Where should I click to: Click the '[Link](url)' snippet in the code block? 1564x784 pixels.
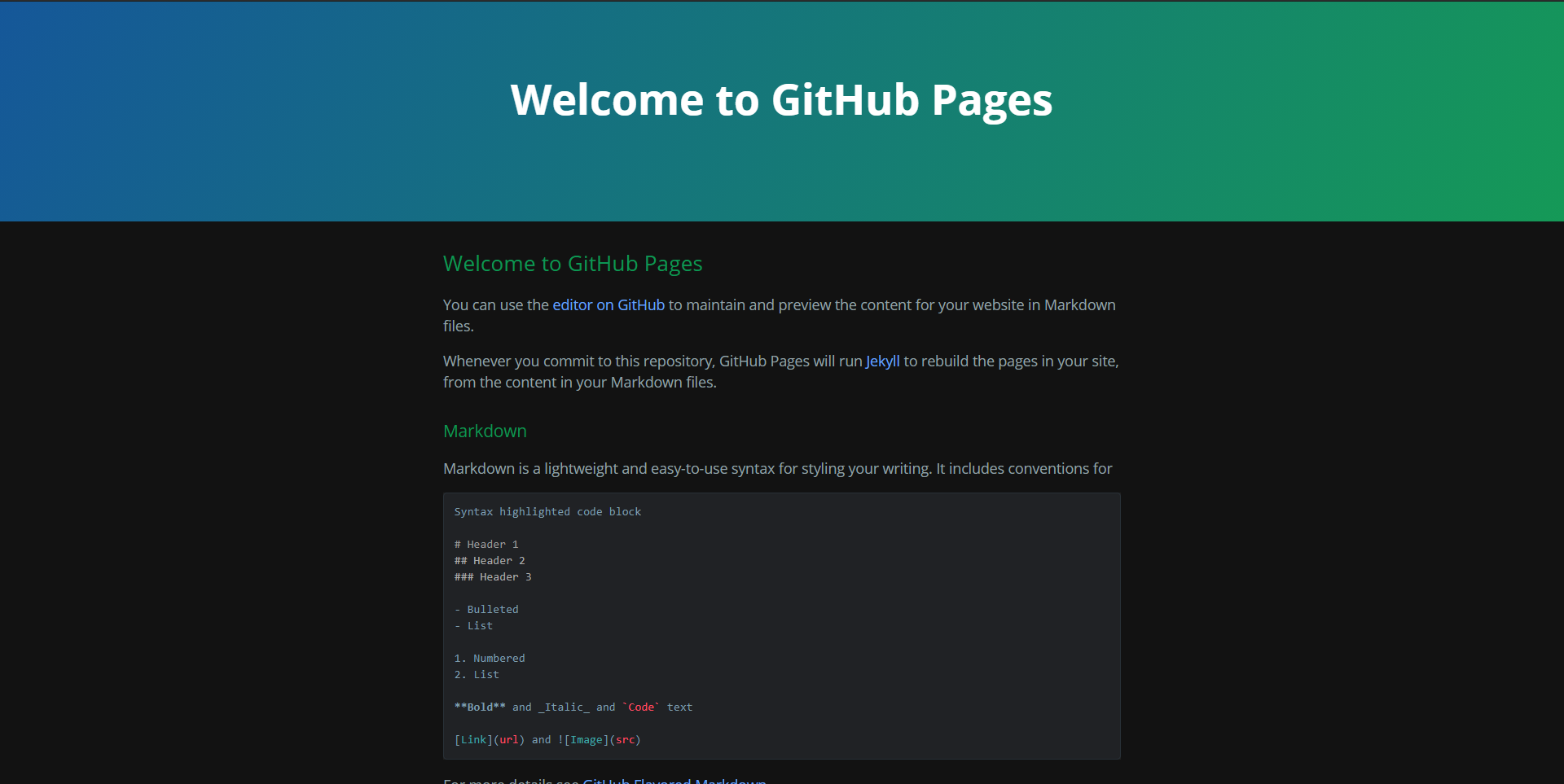489,739
